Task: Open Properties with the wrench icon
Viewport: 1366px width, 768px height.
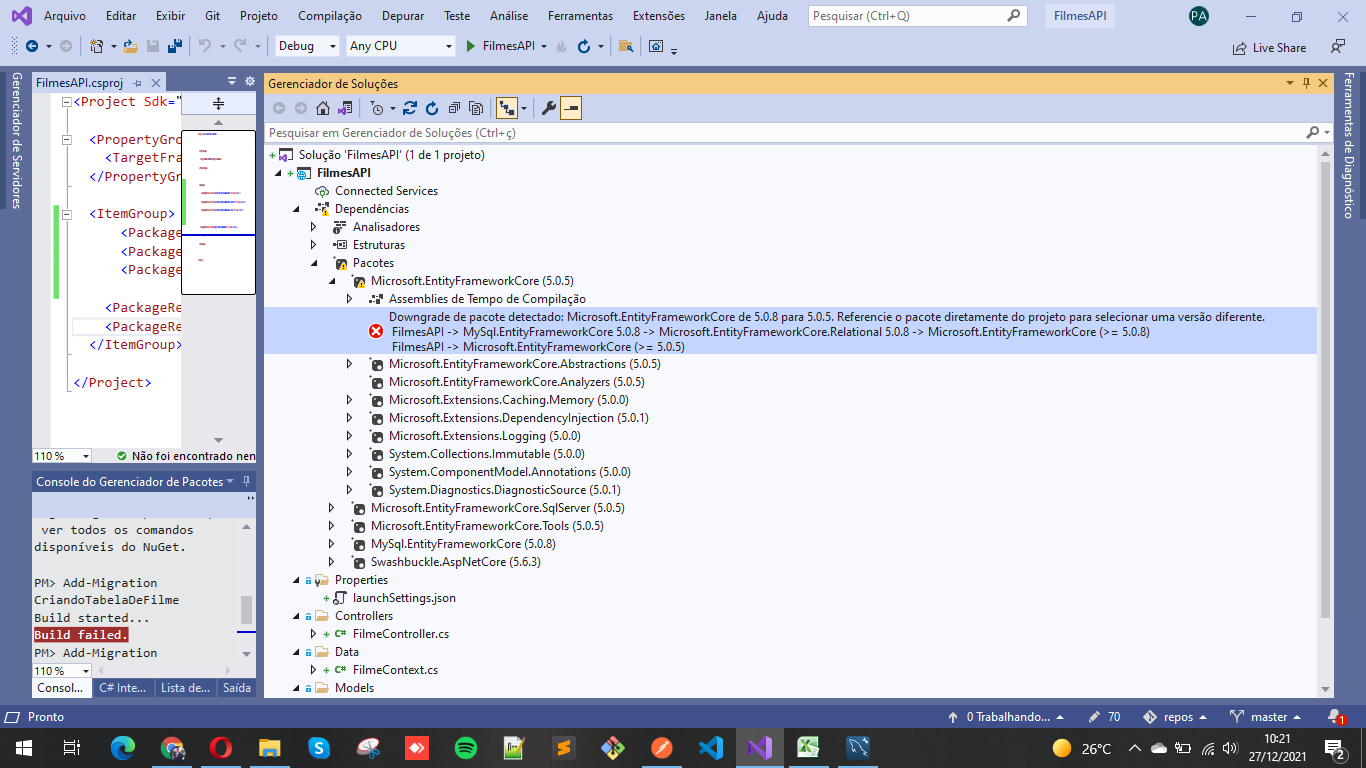Action: 549,108
